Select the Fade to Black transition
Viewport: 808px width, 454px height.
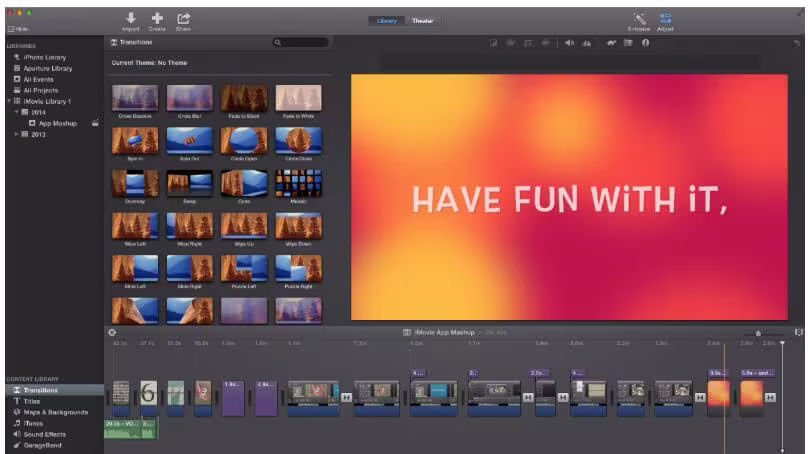coord(244,98)
